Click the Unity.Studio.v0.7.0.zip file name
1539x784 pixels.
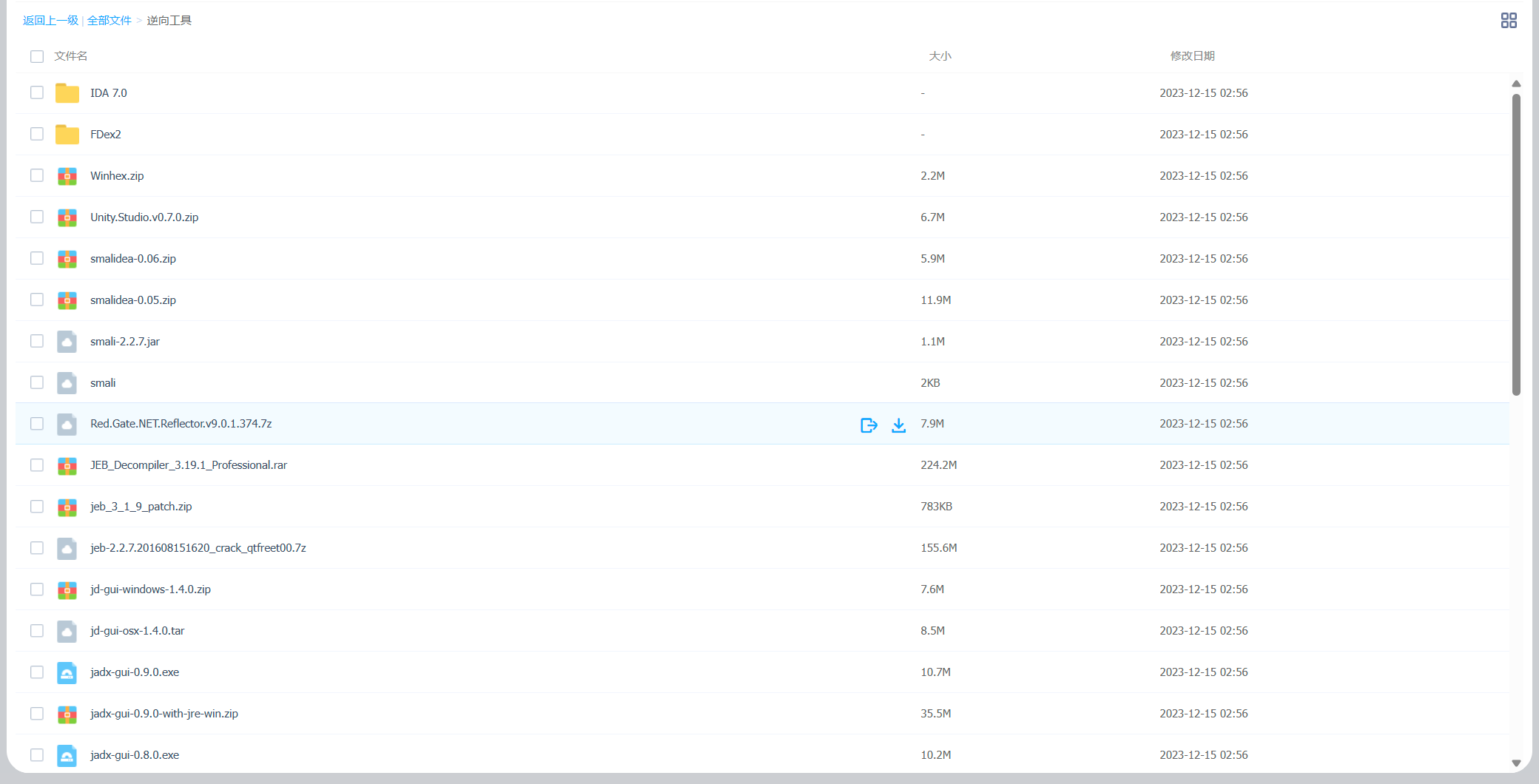pyautogui.click(x=144, y=217)
